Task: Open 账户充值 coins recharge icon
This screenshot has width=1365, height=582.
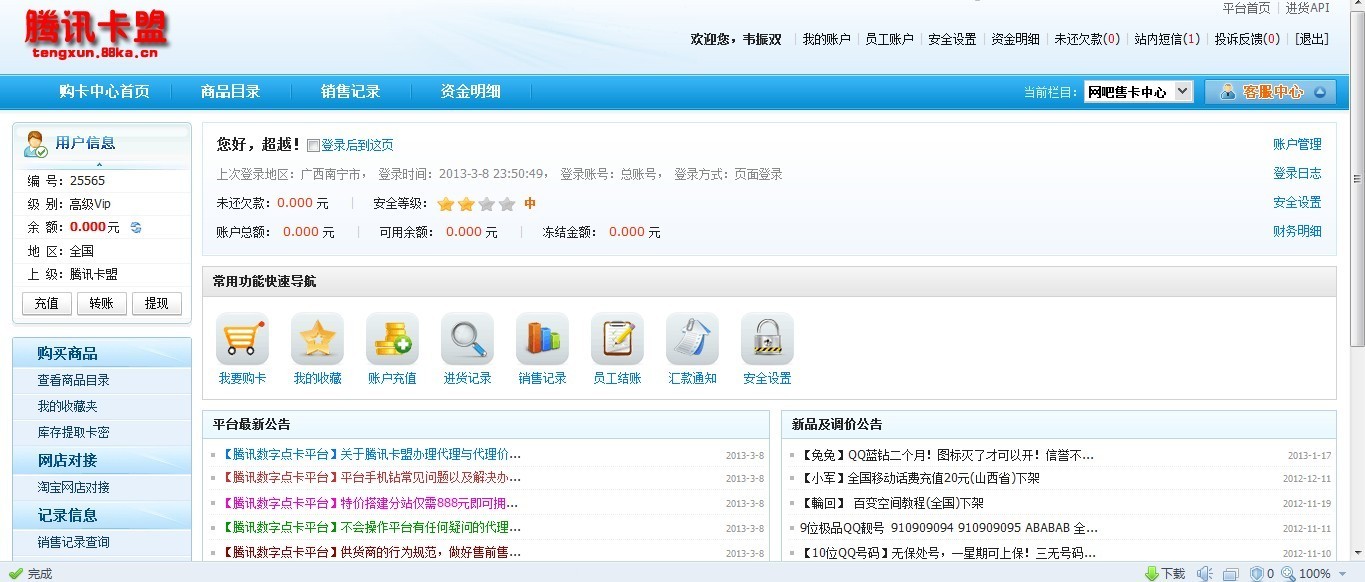Action: click(x=392, y=338)
